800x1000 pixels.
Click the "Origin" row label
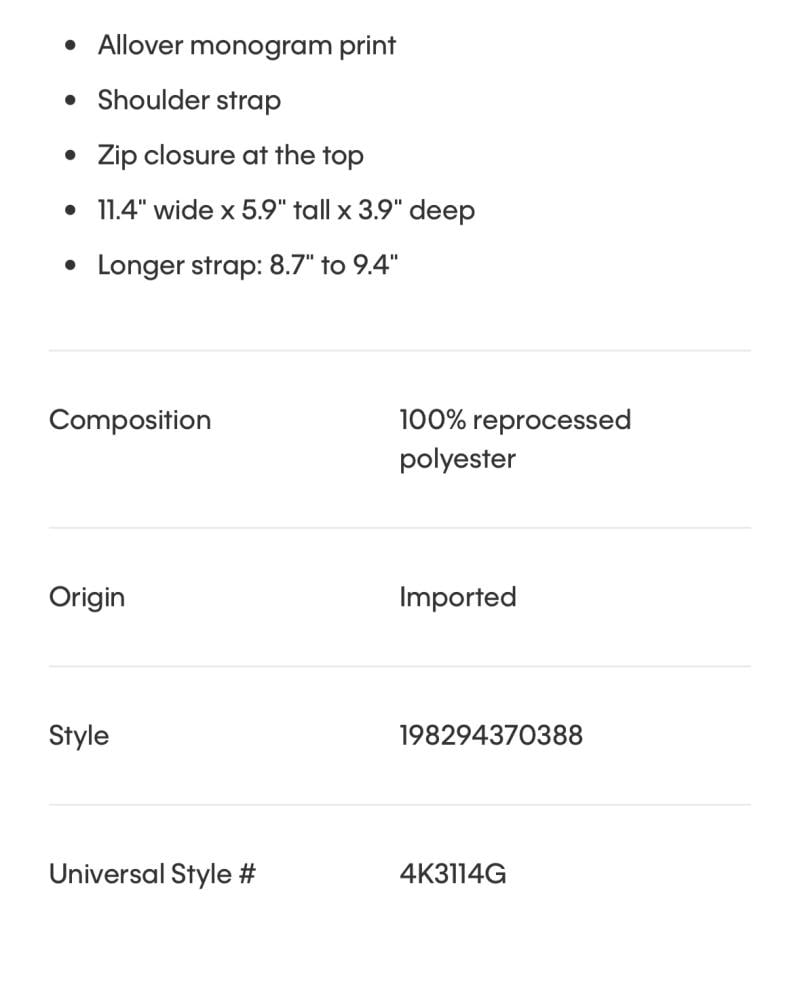(x=87, y=597)
